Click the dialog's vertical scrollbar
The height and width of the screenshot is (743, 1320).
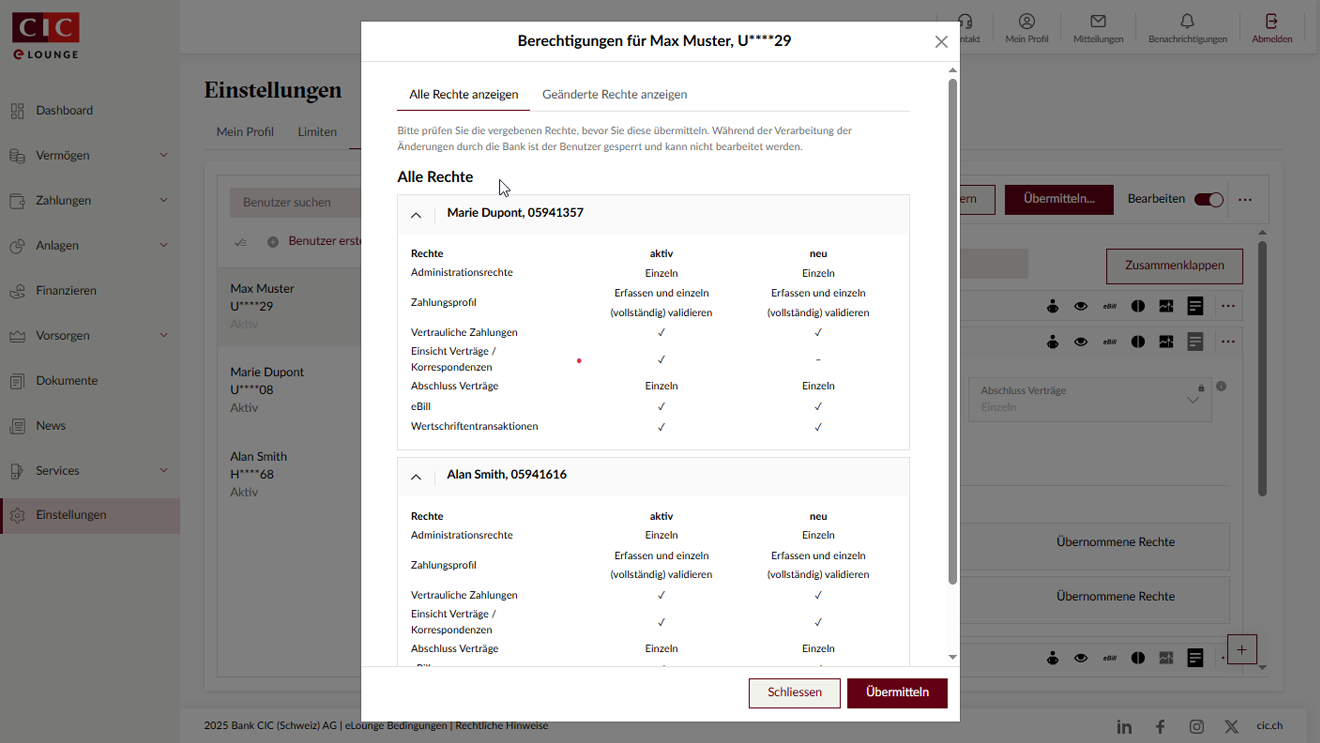[952, 330]
